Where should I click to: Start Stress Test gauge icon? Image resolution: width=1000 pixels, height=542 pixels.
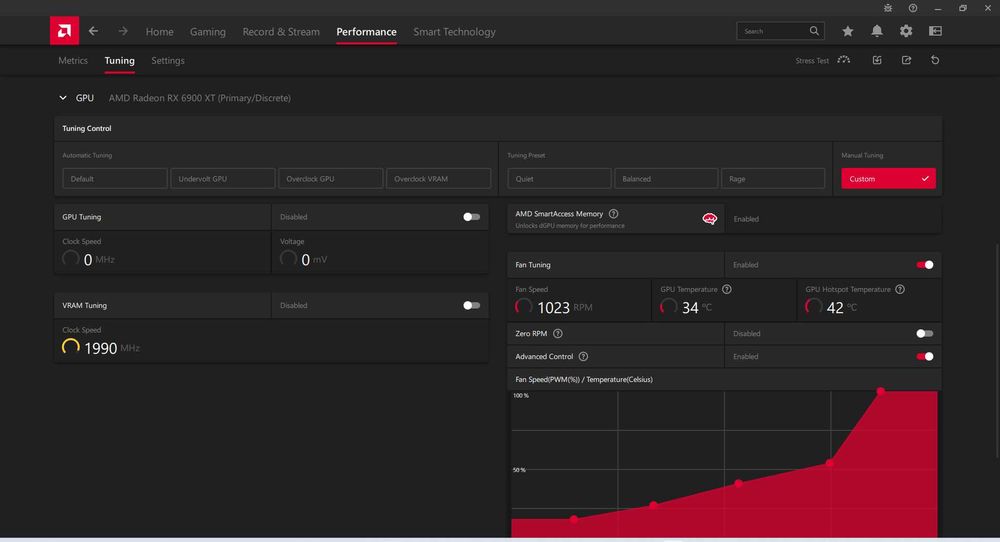pos(844,60)
